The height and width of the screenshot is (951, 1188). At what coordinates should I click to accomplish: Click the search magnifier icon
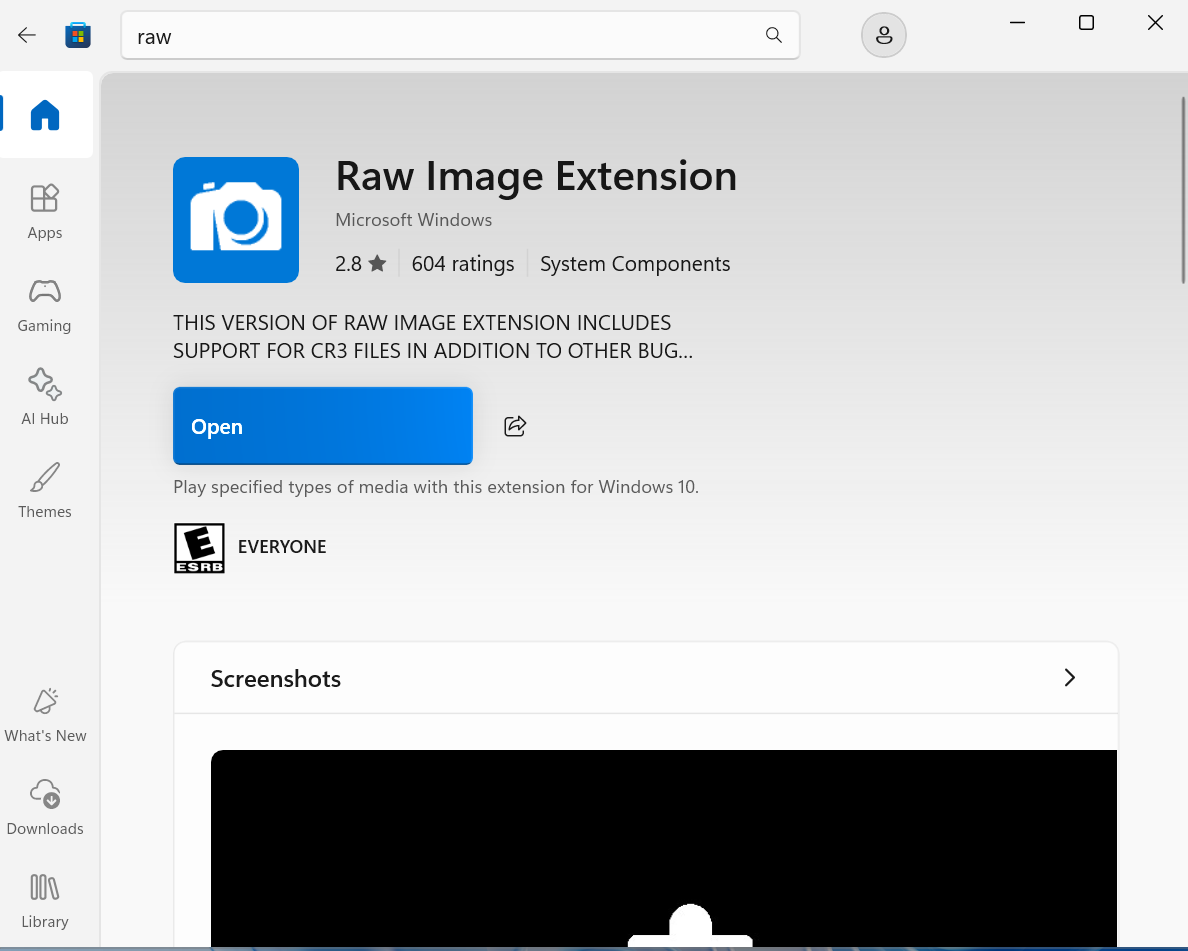click(x=774, y=35)
